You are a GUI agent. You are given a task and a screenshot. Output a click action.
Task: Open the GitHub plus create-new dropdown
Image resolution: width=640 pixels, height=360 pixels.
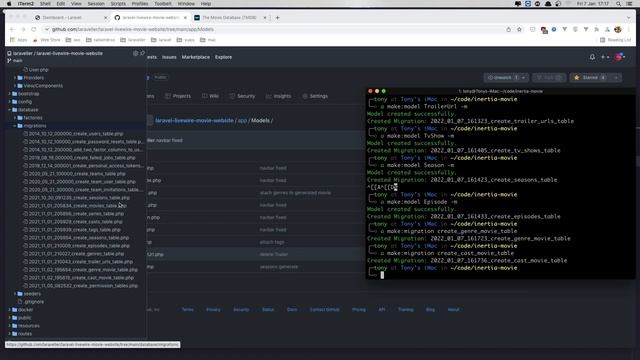click(605, 57)
